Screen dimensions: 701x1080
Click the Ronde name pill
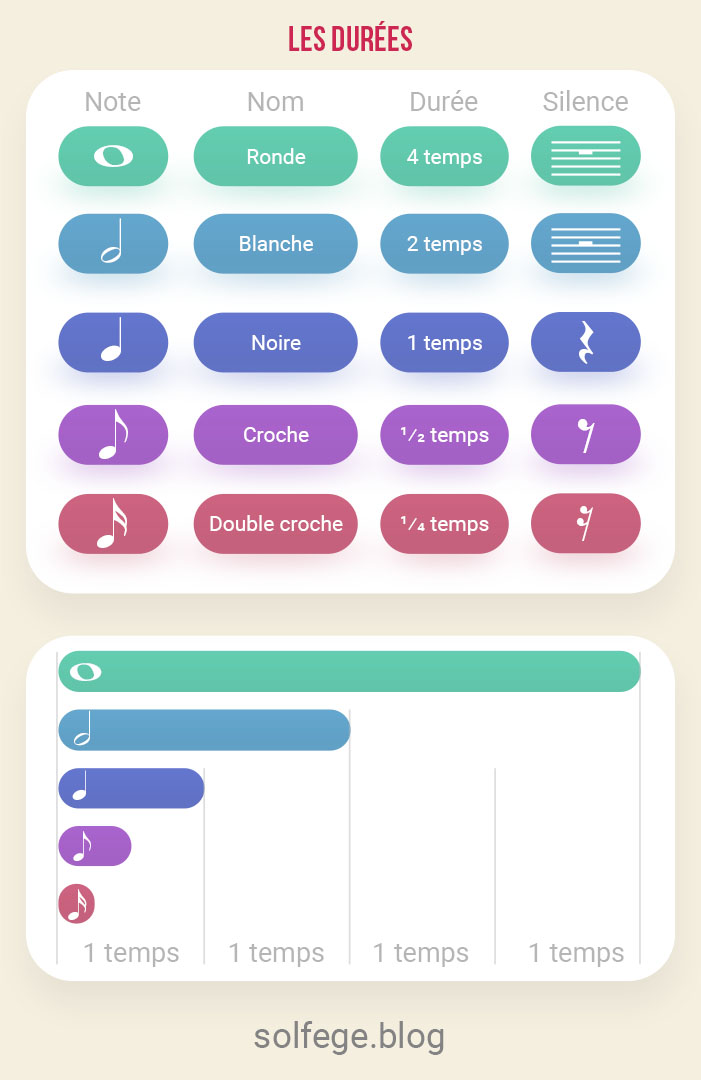(x=275, y=156)
